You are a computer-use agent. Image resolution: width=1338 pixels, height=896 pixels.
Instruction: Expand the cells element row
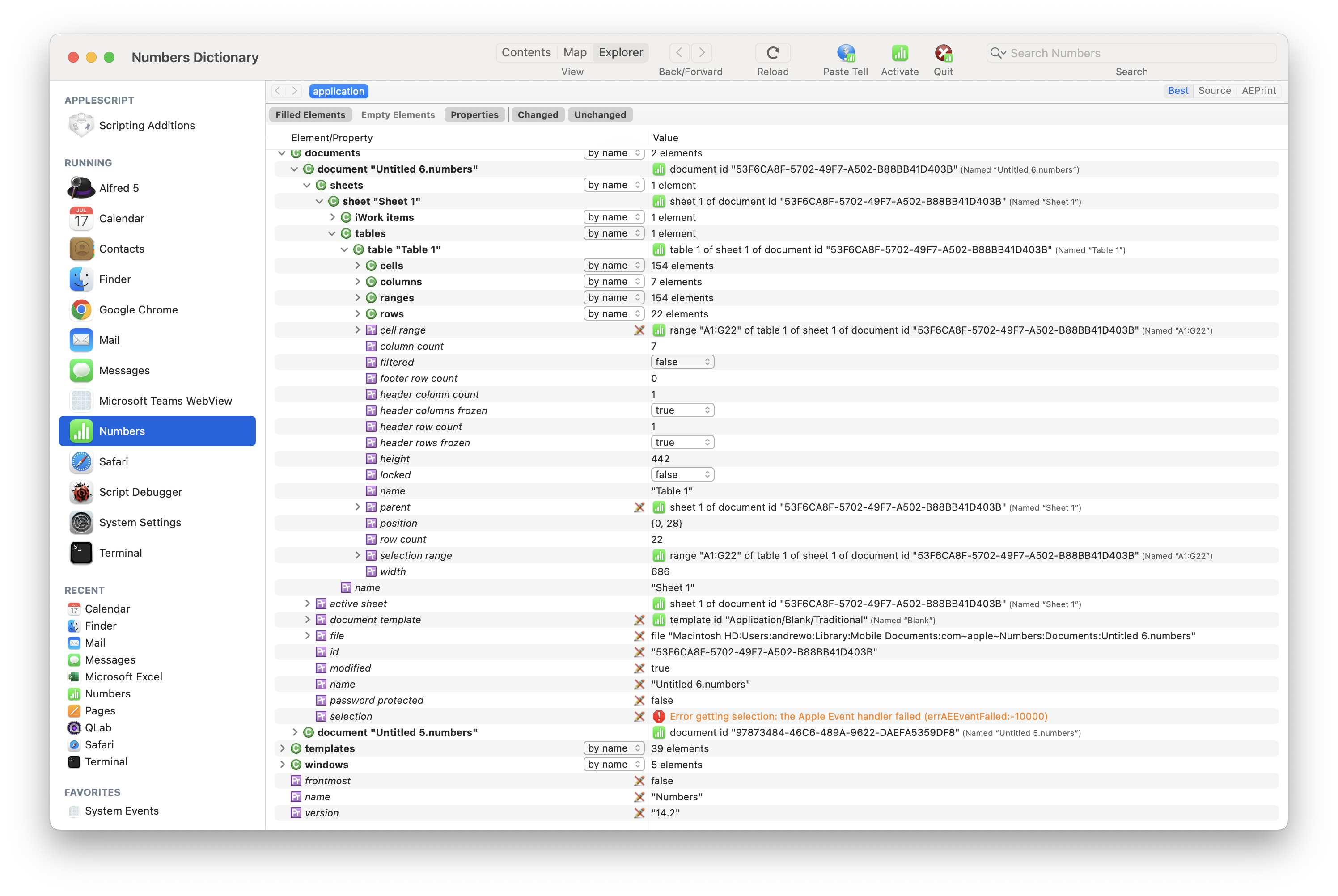(358, 266)
